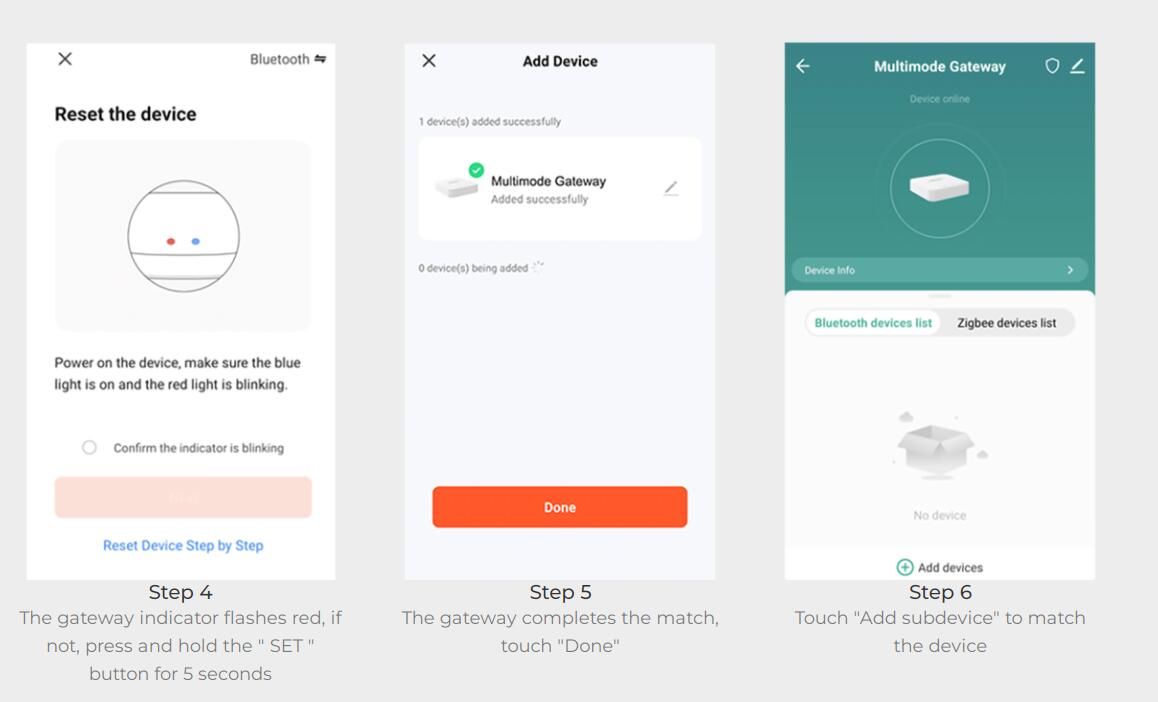Tap the Multimode Gateway added successfully card
The height and width of the screenshot is (702, 1158).
pyautogui.click(x=560, y=189)
